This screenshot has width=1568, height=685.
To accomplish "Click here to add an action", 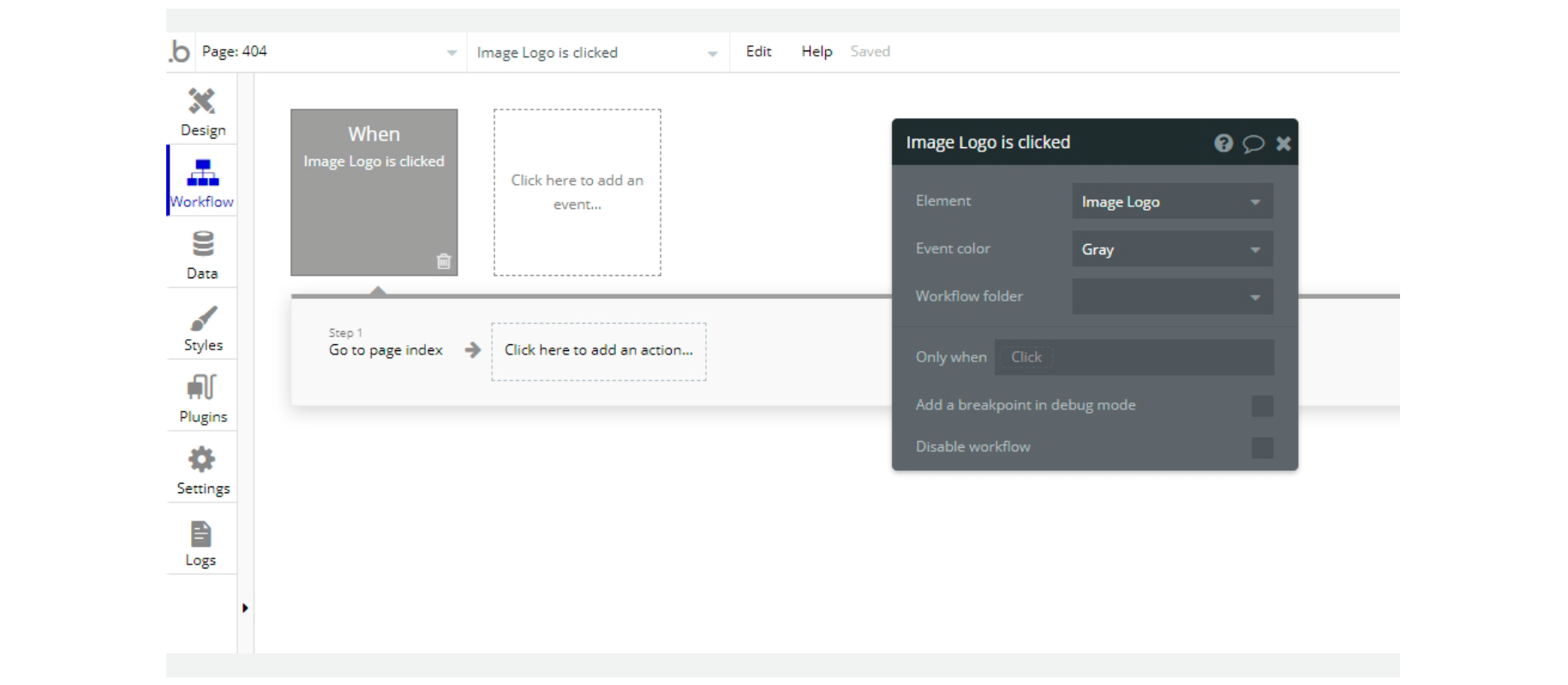I will pos(599,351).
